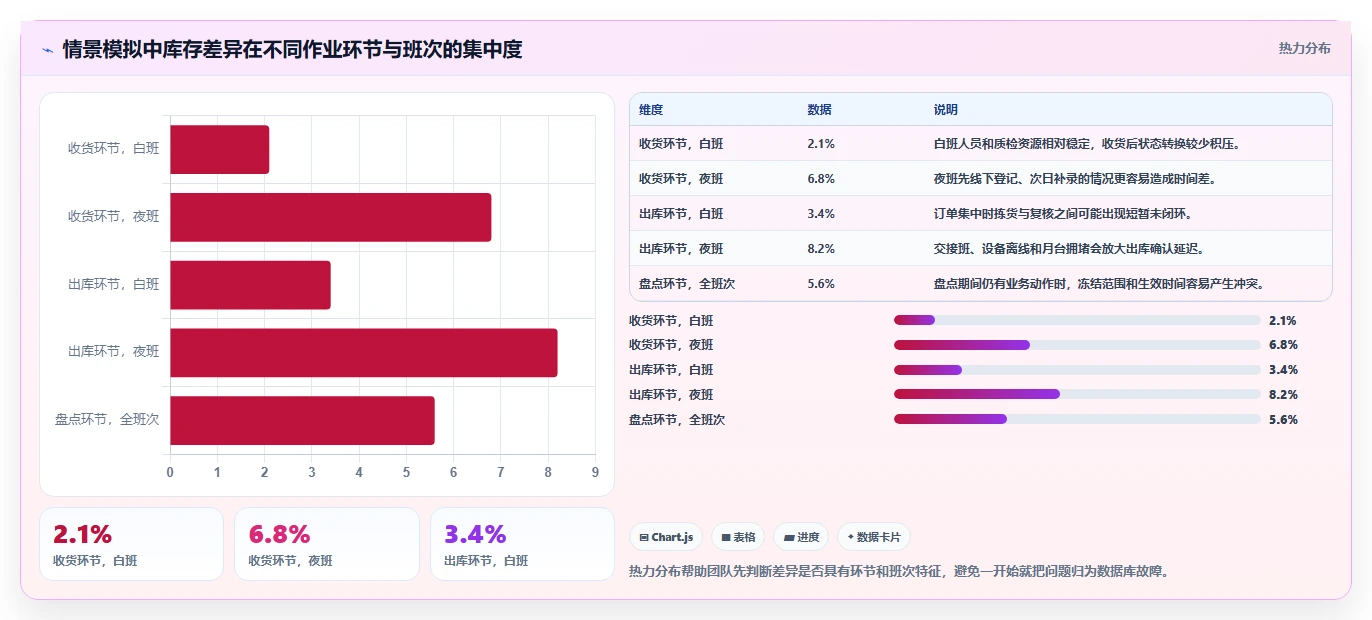Select table row cell 收货环节，夜班
1372x620 pixels.
tap(681, 179)
